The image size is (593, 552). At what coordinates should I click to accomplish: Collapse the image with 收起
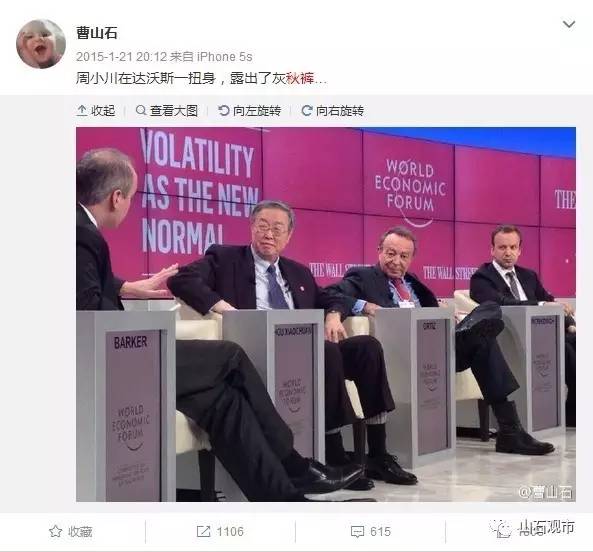[96, 111]
